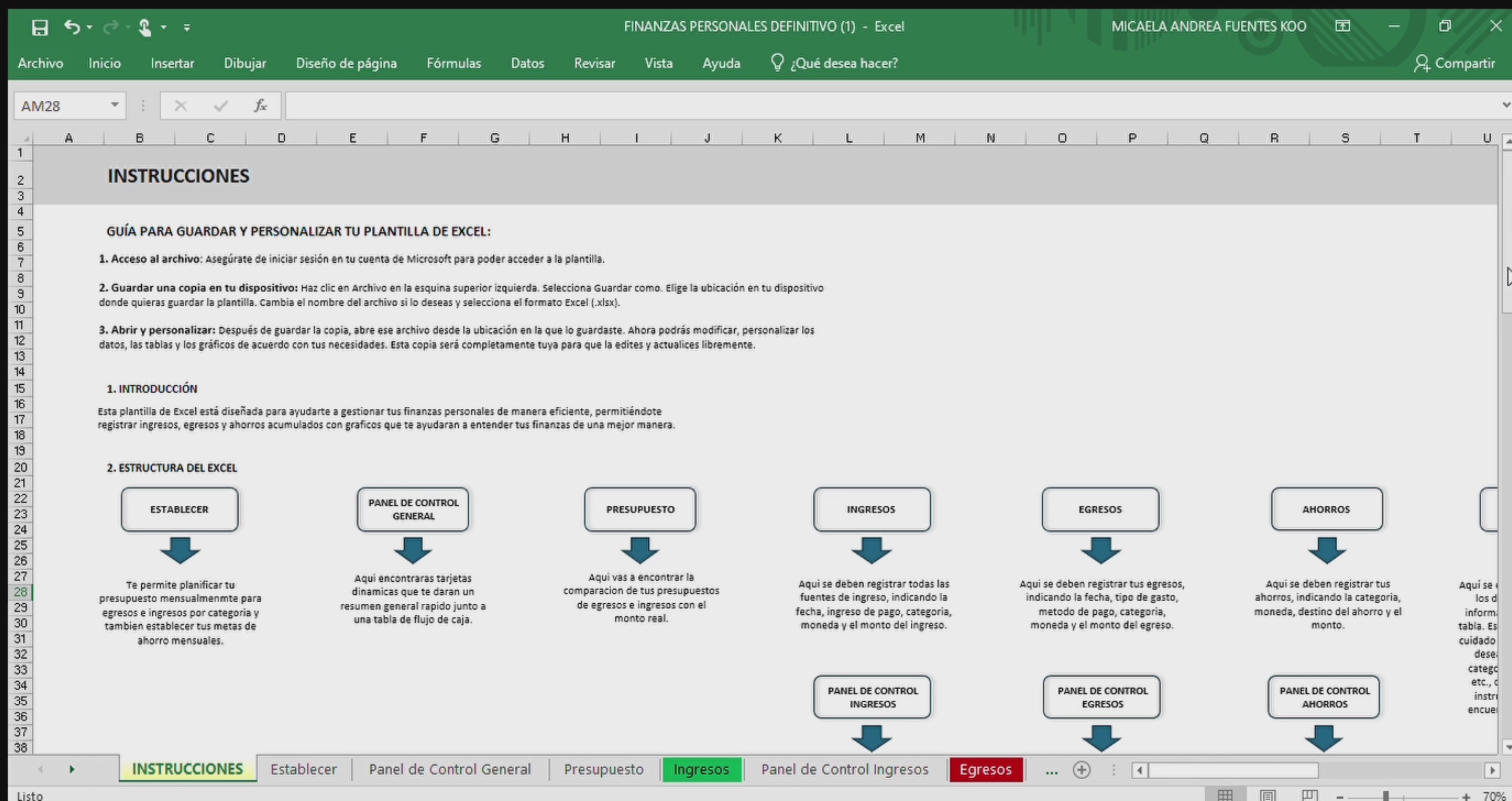This screenshot has height=801, width=1512.
Task: Open the Fórmulas tab
Action: tap(454, 63)
